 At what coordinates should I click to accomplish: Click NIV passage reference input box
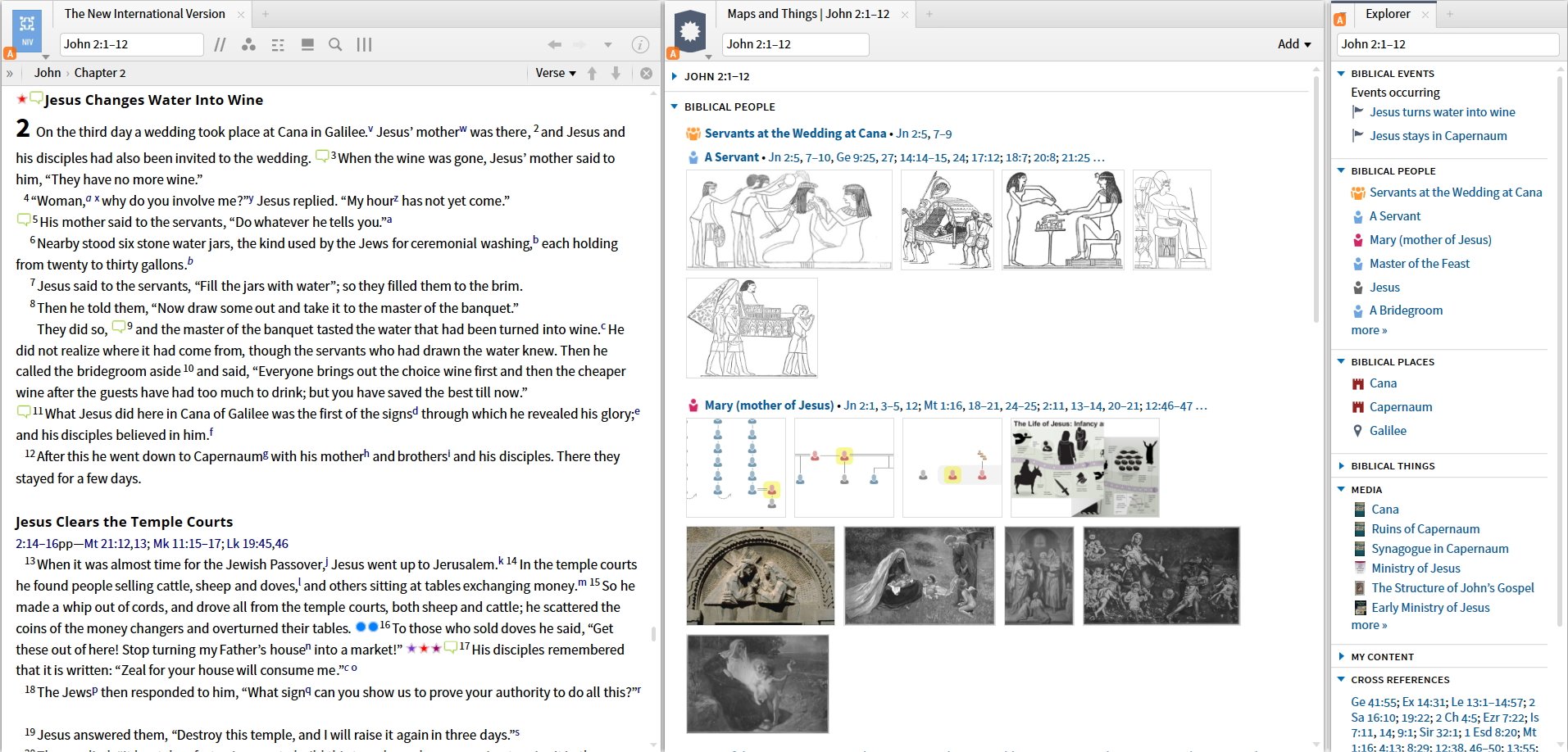[132, 44]
